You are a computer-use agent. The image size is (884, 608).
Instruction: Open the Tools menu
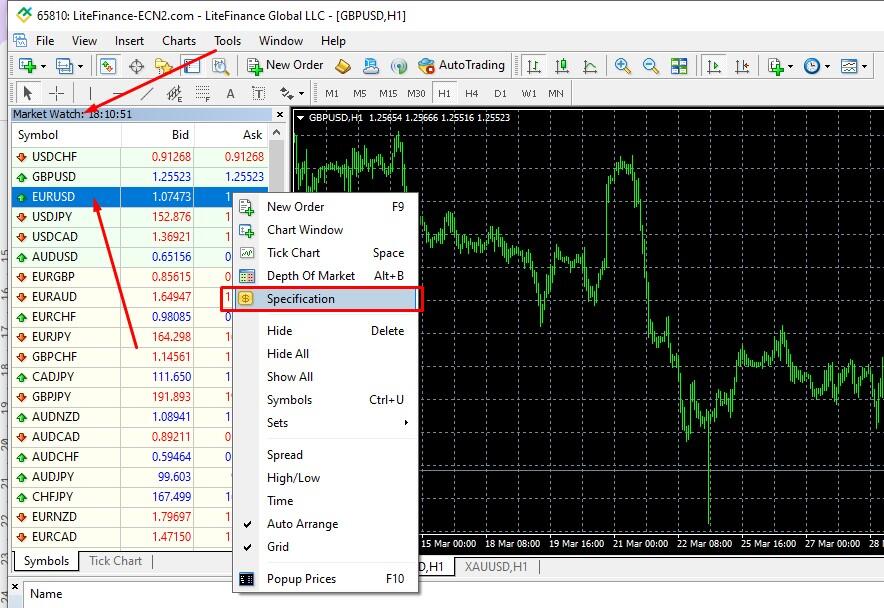coord(227,41)
